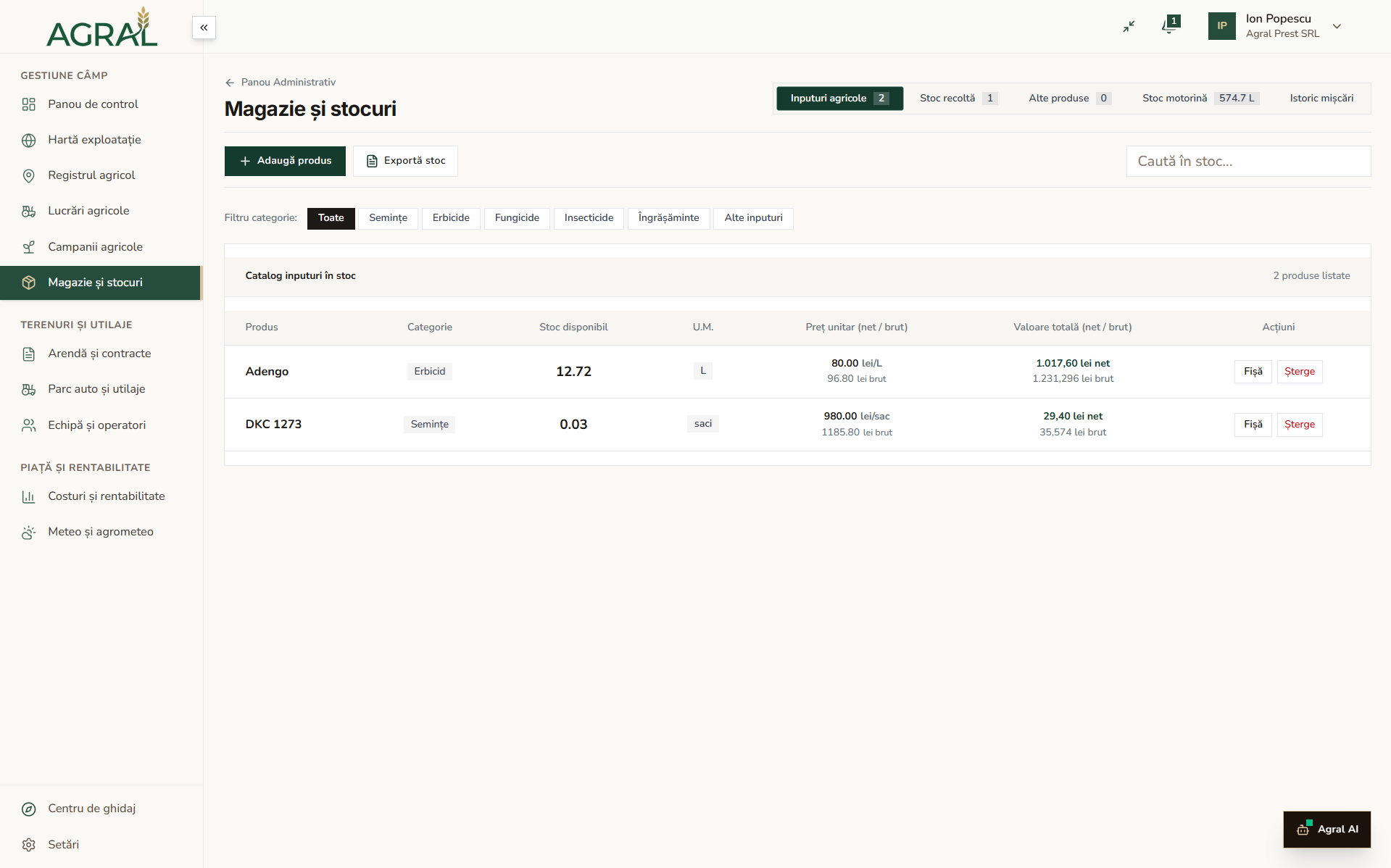Click the Setări gear icon
1391x868 pixels.
coord(29,845)
